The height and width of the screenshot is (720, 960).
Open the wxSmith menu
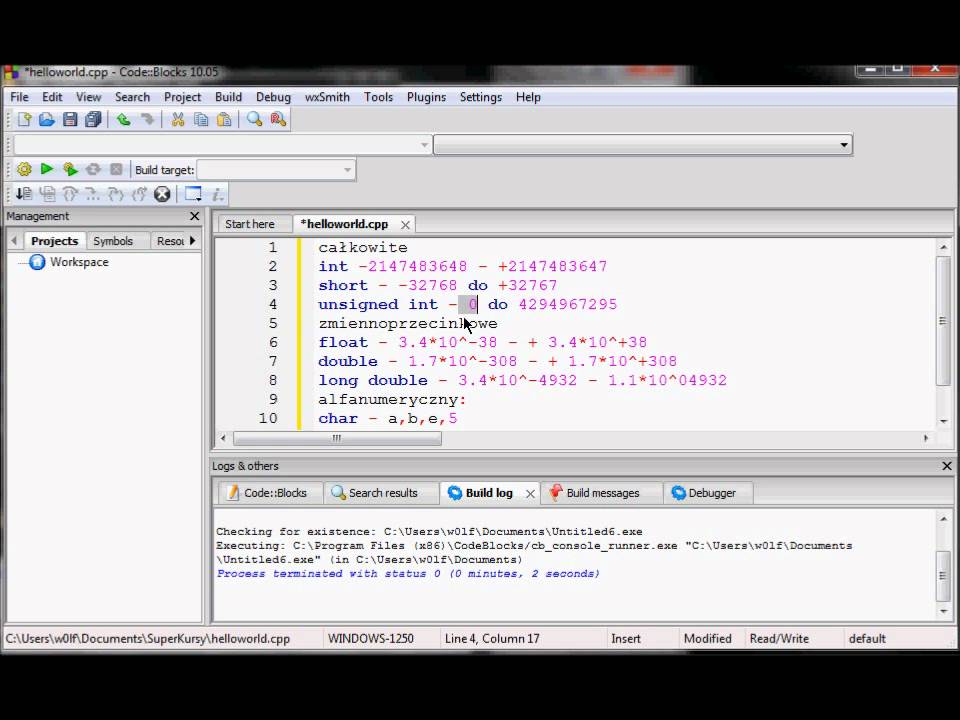327,97
